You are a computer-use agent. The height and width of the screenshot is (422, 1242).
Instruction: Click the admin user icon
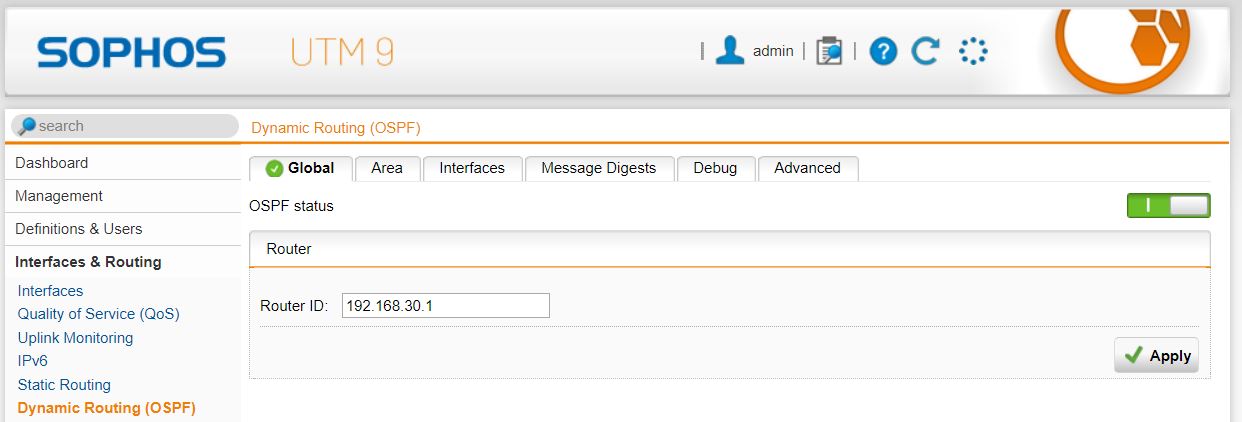point(730,51)
